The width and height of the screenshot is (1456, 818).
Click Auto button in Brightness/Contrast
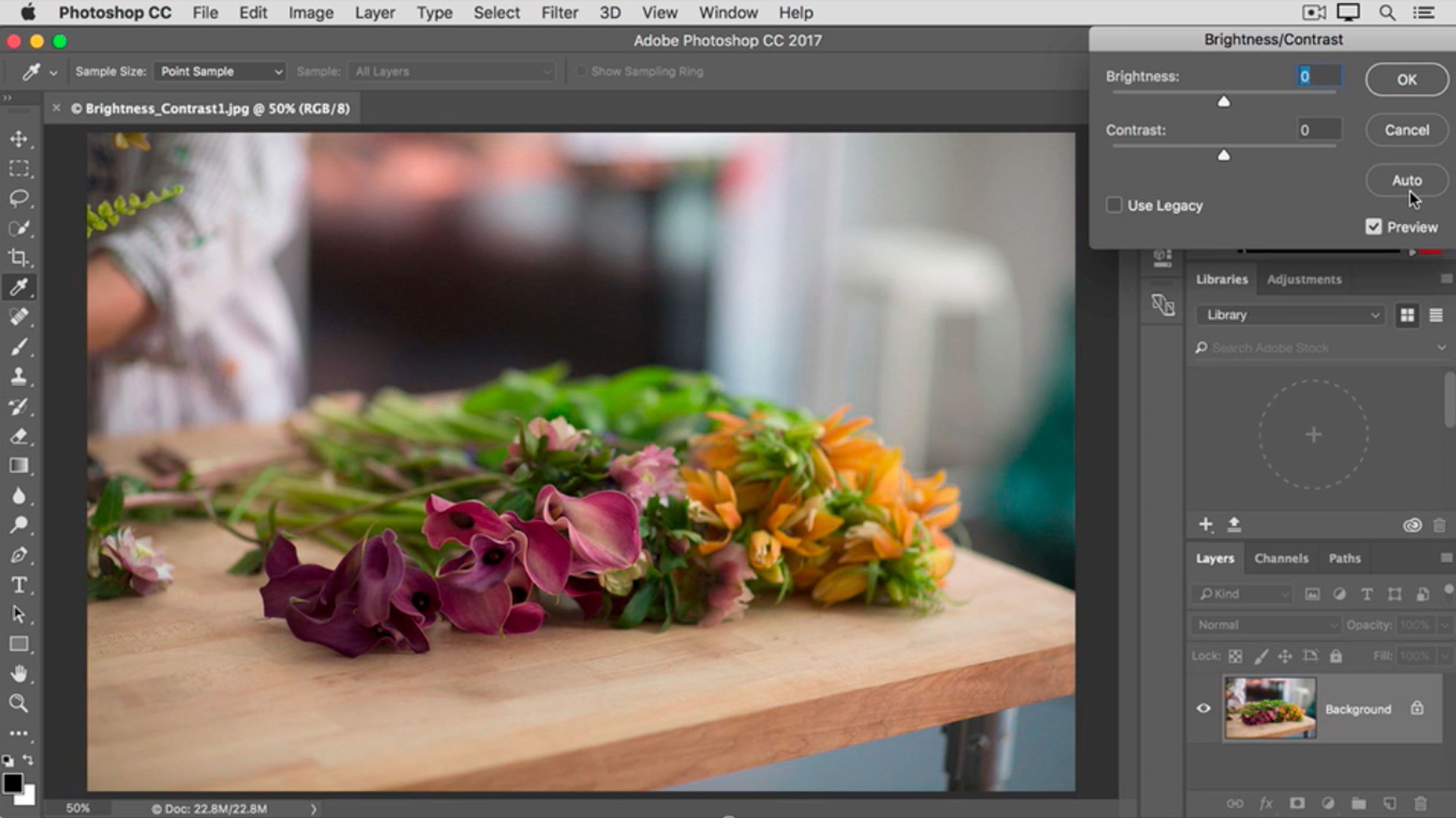point(1406,180)
